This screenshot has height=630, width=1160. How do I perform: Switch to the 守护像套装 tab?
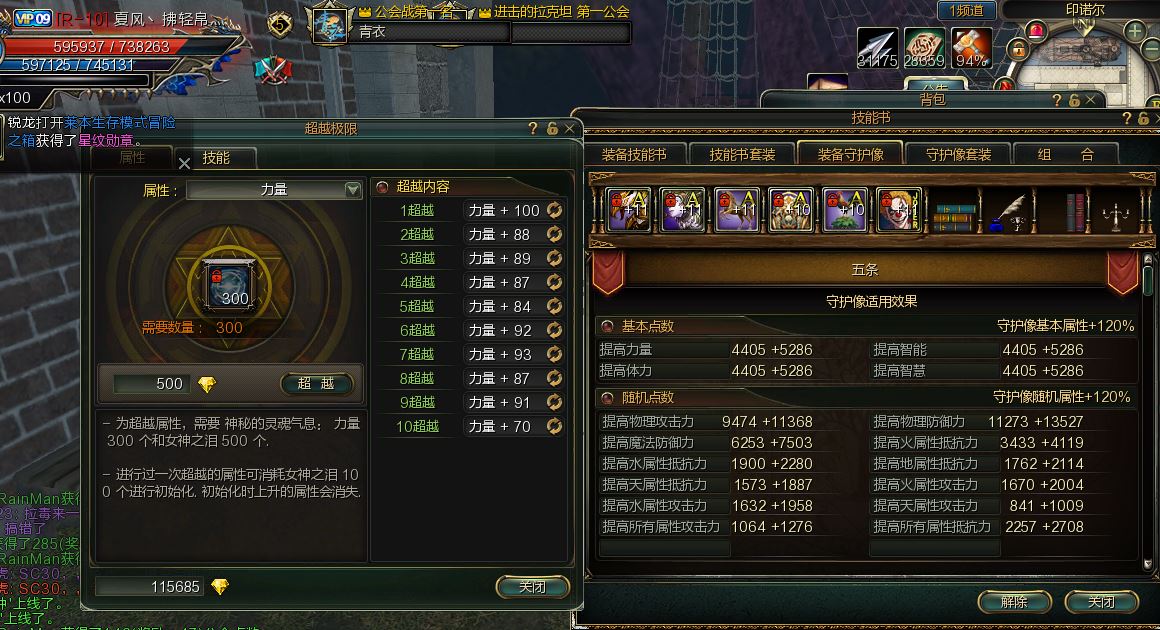pos(958,154)
